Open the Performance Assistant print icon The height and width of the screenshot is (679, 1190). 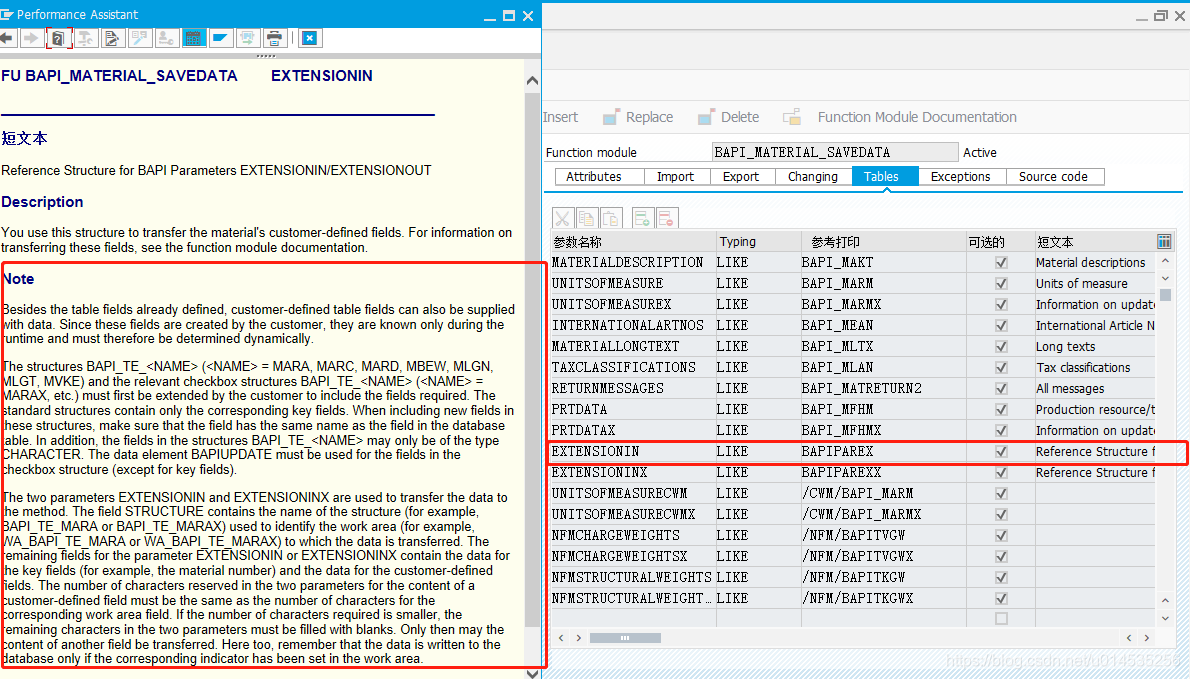272,38
